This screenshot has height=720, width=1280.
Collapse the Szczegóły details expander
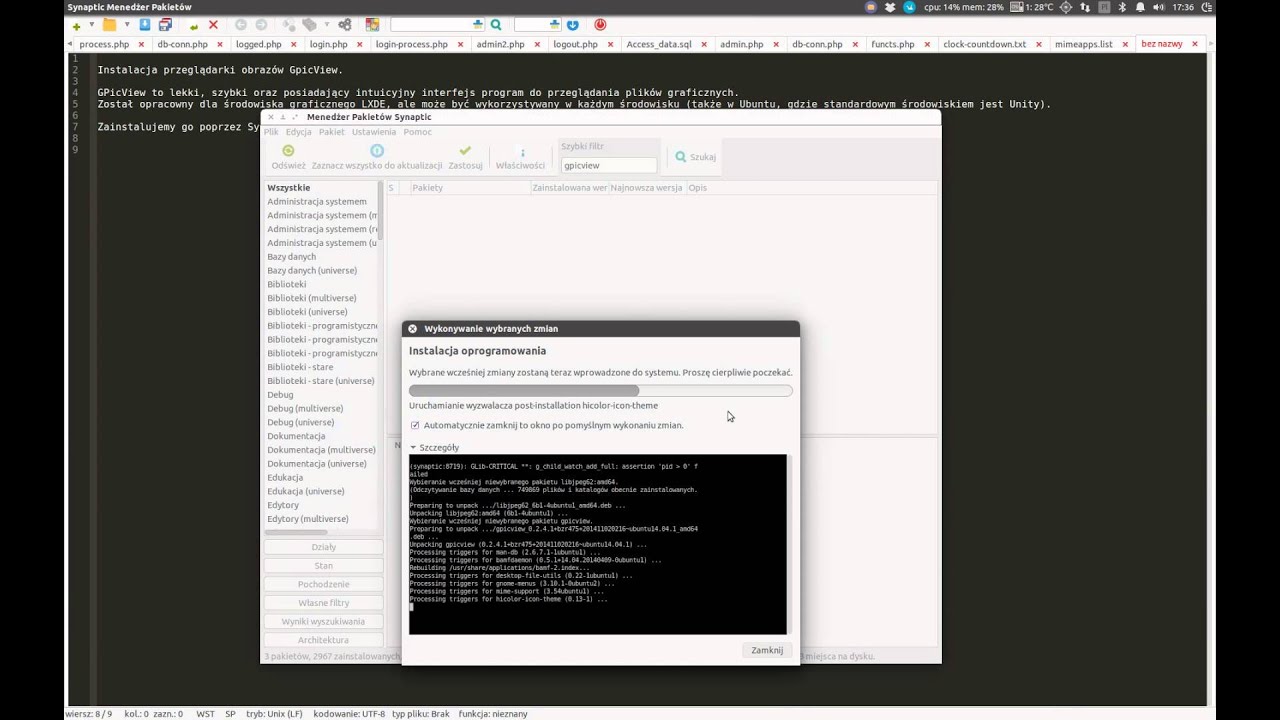pyautogui.click(x=413, y=448)
